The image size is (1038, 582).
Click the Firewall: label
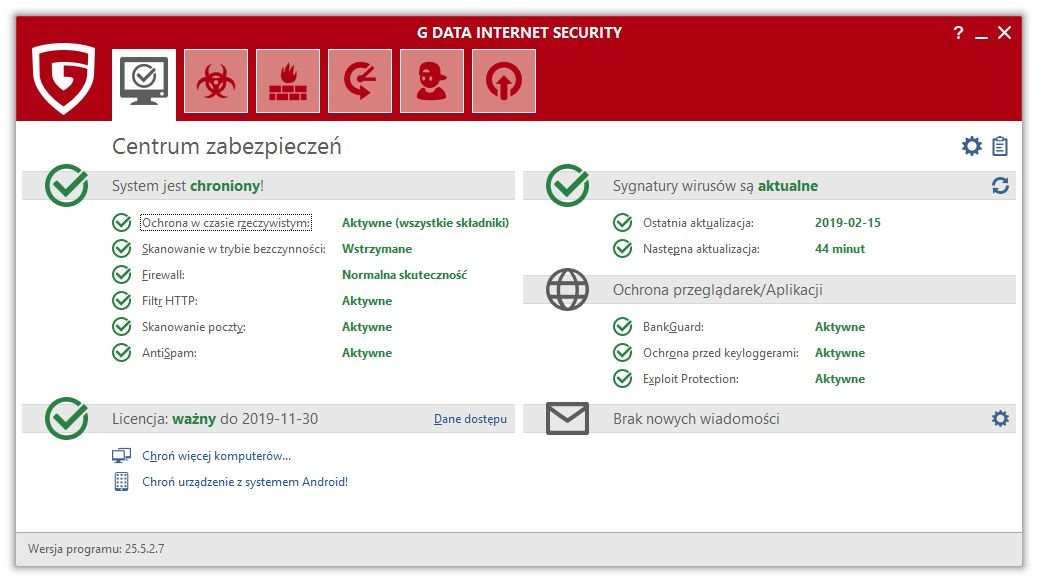164,275
